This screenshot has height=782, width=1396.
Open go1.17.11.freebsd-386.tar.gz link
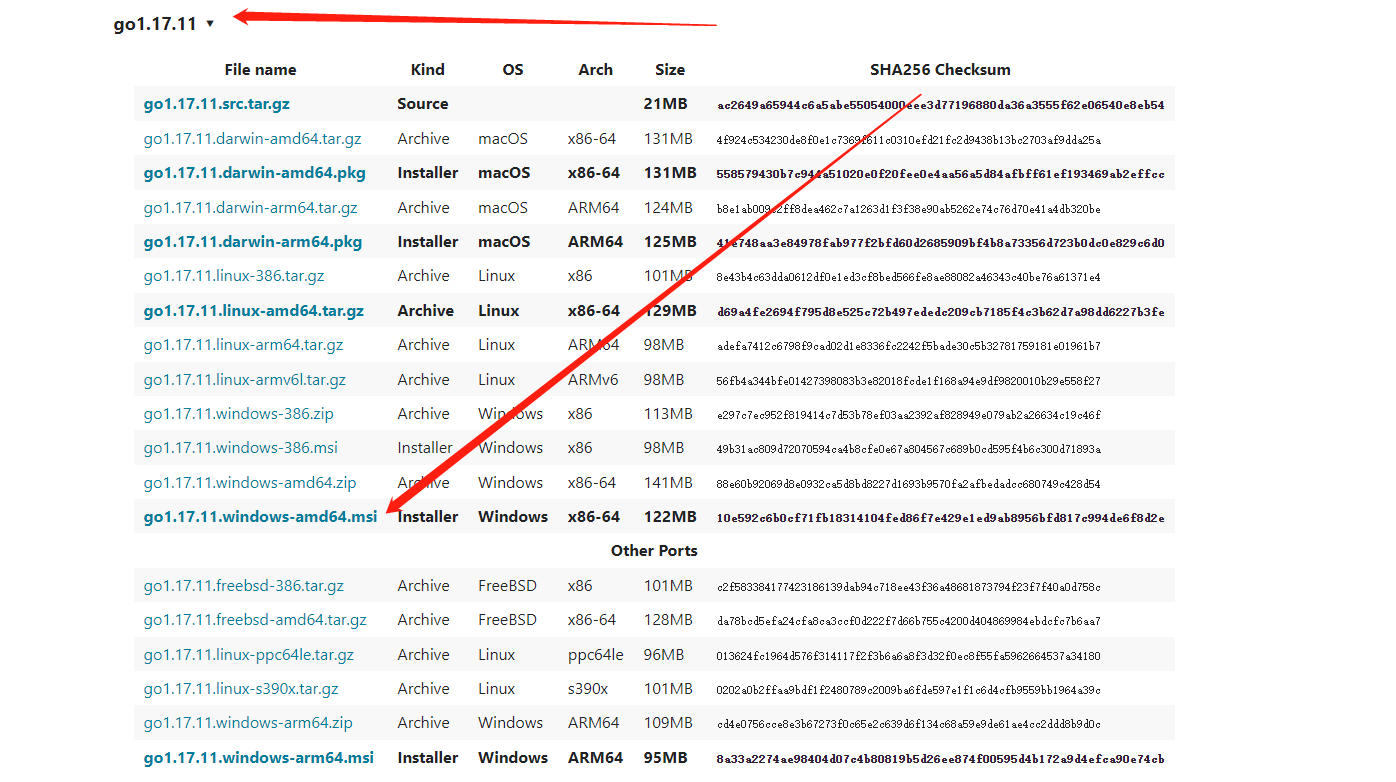[x=243, y=586]
